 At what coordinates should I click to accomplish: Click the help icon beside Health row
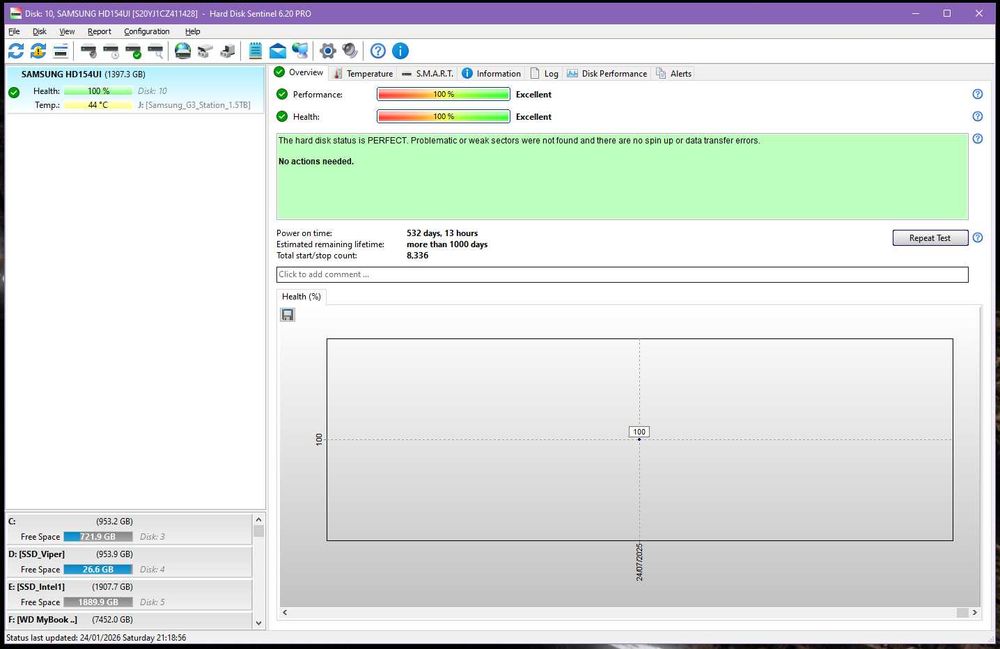978,117
